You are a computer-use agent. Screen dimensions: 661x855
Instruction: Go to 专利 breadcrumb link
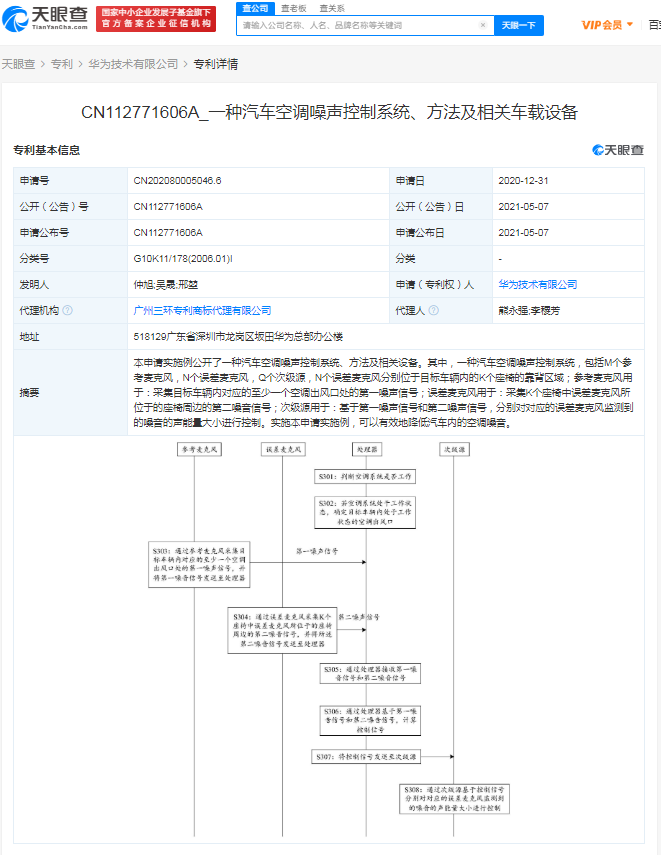pyautogui.click(x=62, y=64)
